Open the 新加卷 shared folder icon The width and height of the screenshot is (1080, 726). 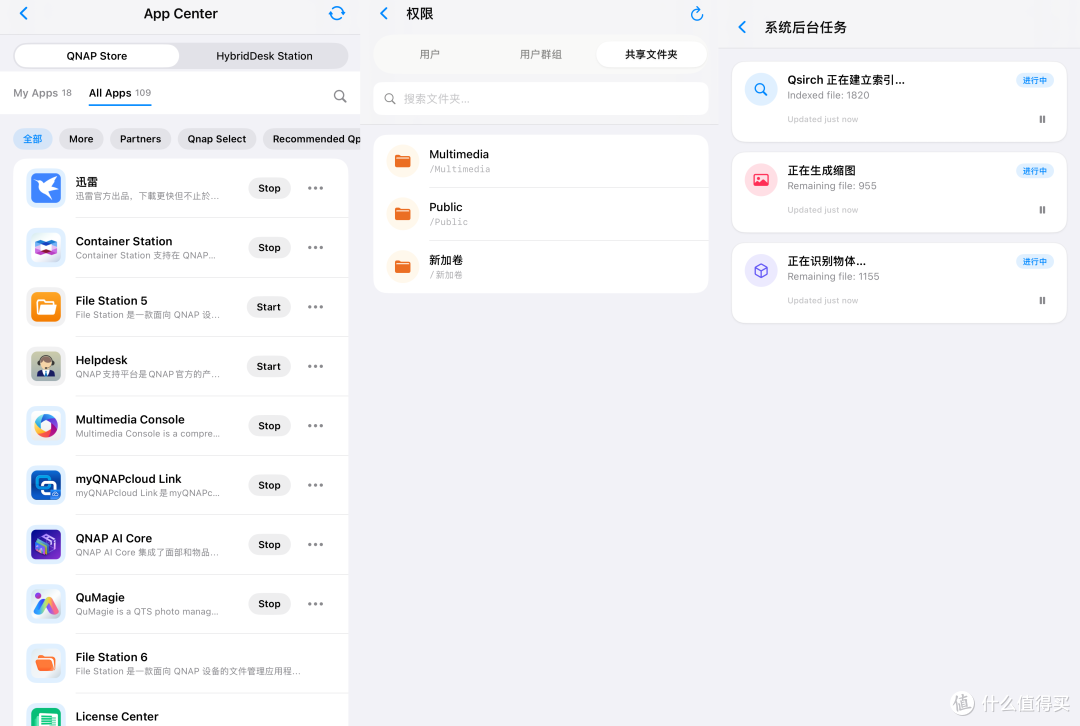point(403,267)
